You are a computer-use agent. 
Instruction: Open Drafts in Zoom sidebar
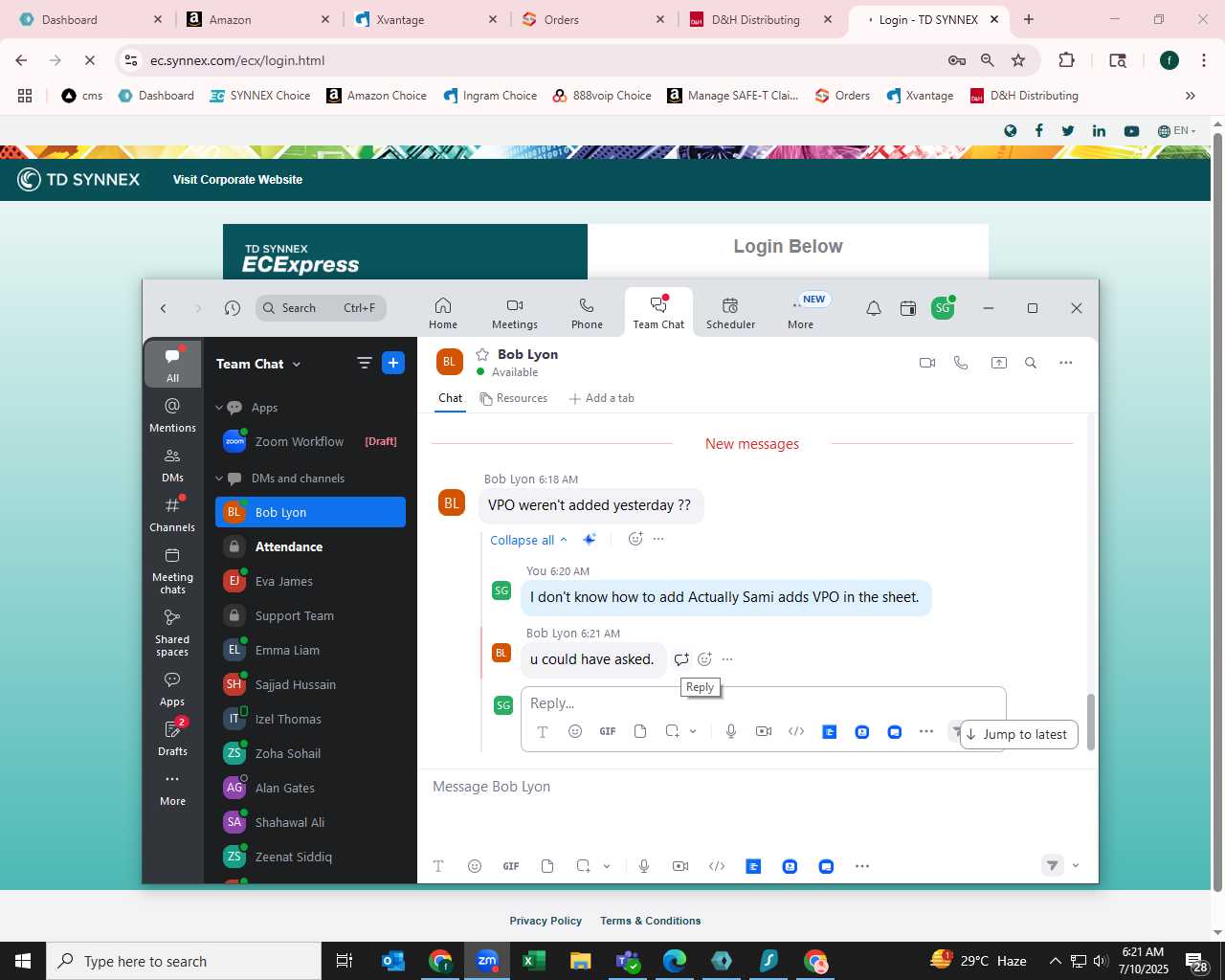pos(172,738)
